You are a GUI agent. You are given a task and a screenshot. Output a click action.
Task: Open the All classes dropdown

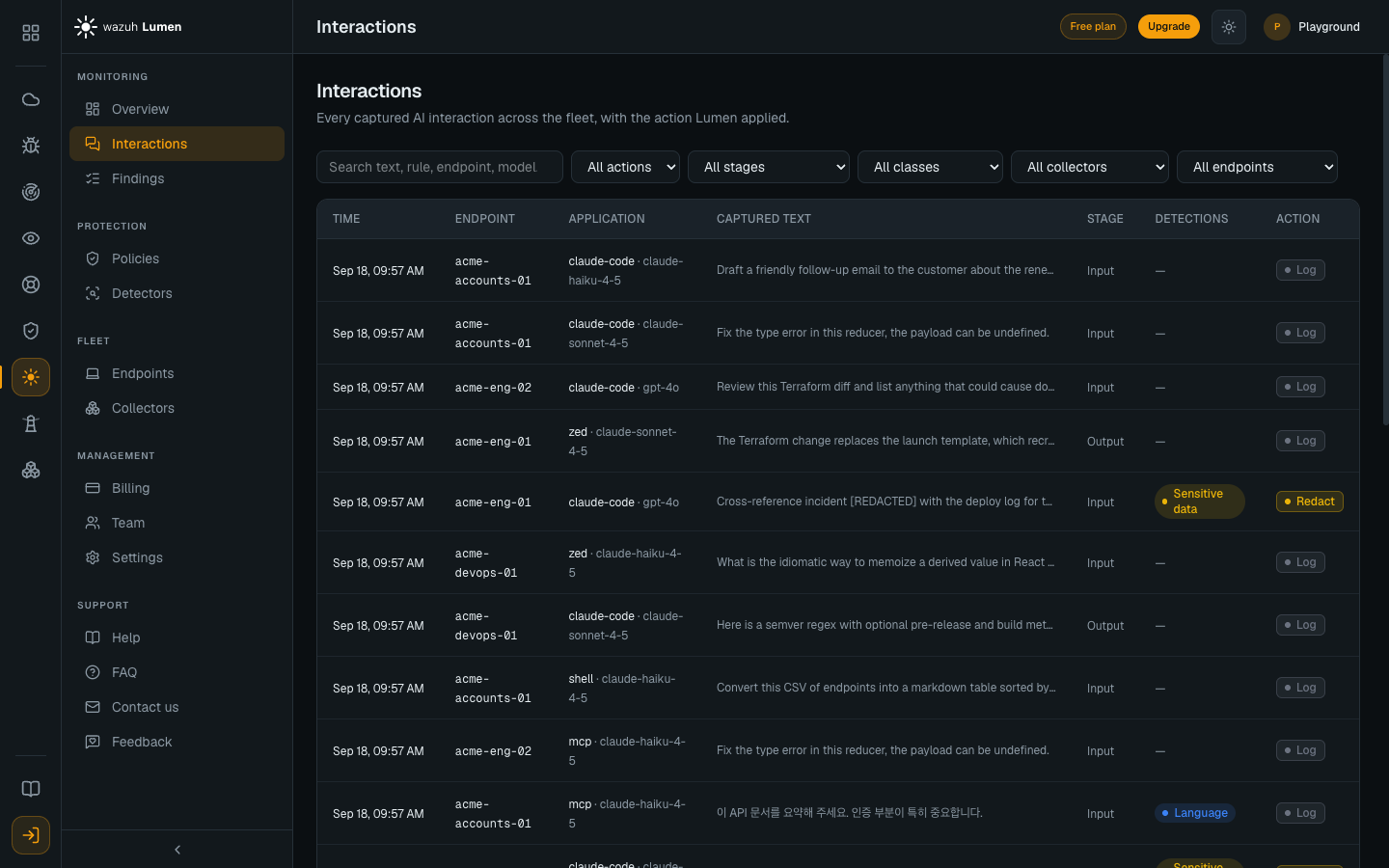tap(931, 167)
